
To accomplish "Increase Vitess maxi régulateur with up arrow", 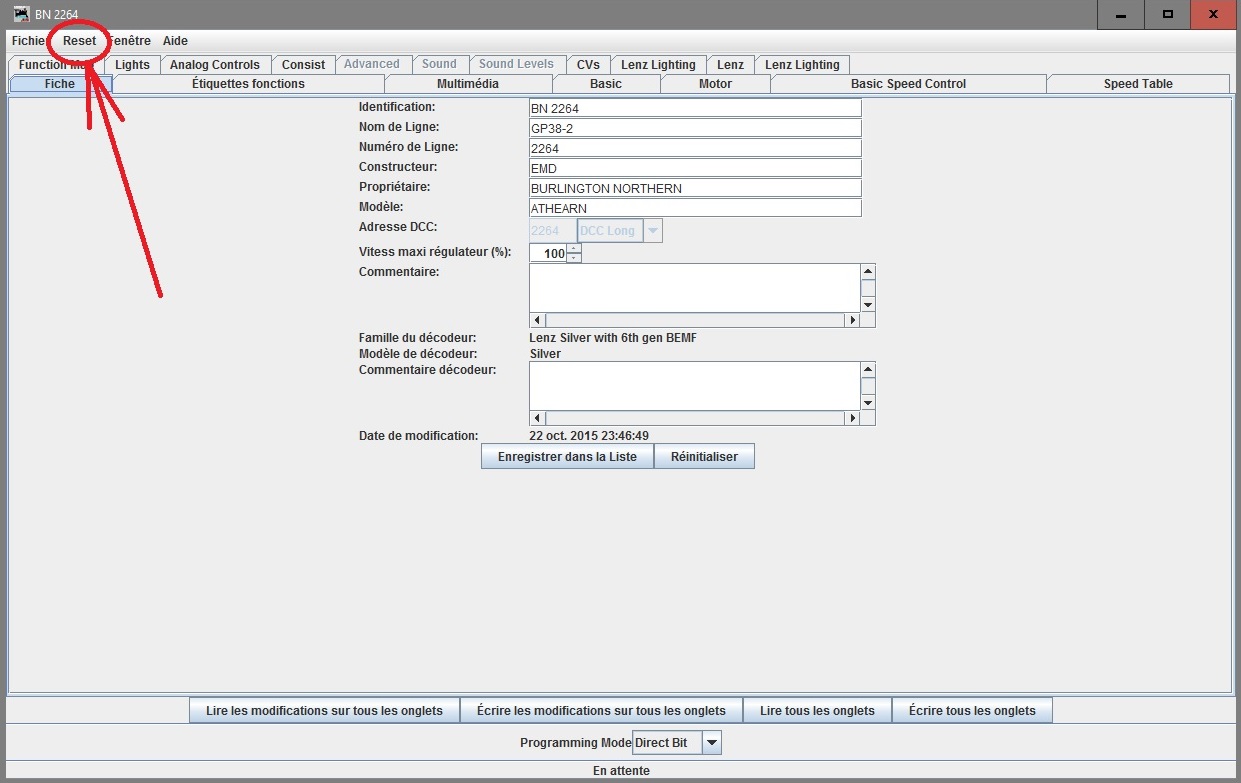I will (574, 248).
